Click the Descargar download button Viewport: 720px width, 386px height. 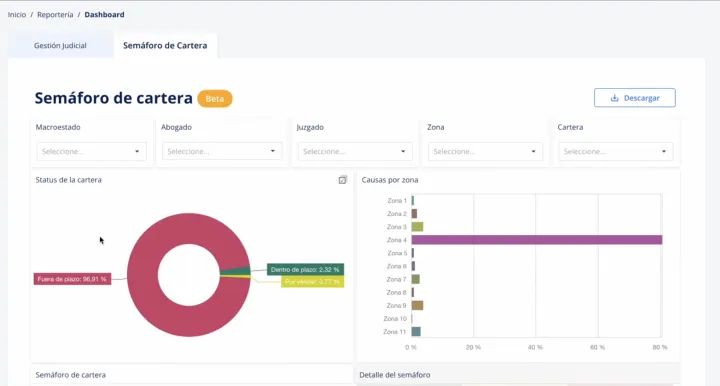pyautogui.click(x=635, y=98)
